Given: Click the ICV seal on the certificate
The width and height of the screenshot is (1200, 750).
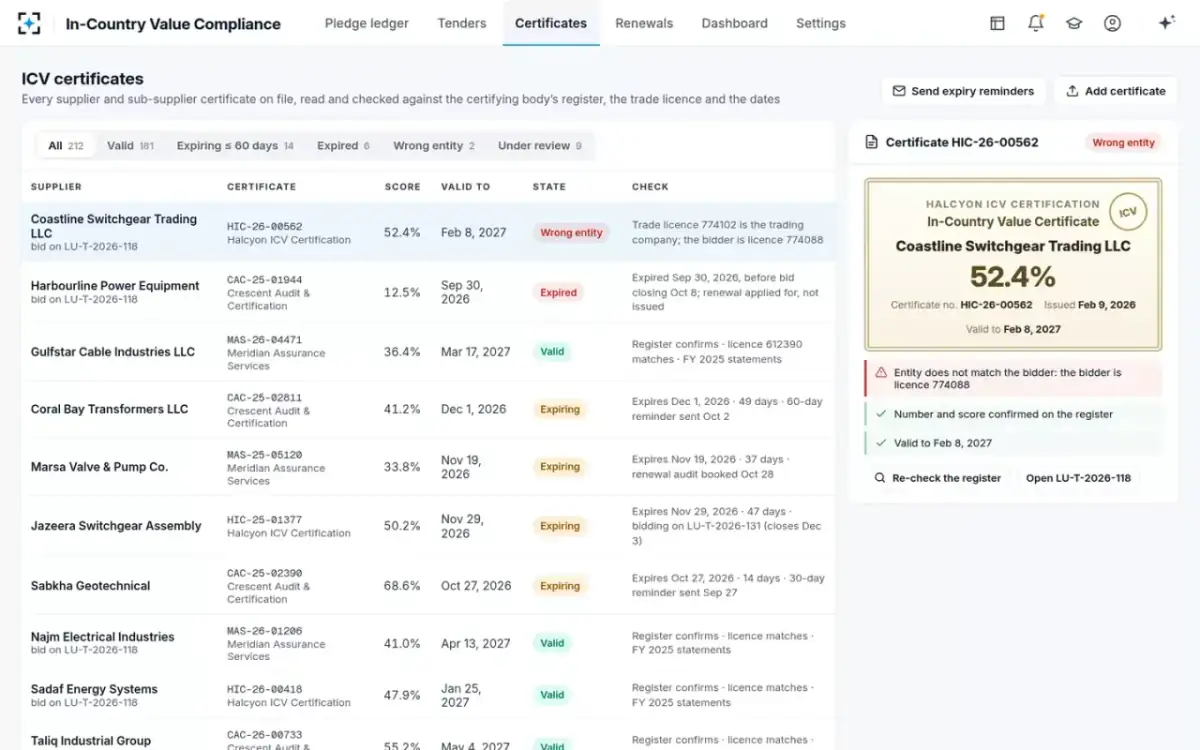Looking at the screenshot, I should point(1128,212).
